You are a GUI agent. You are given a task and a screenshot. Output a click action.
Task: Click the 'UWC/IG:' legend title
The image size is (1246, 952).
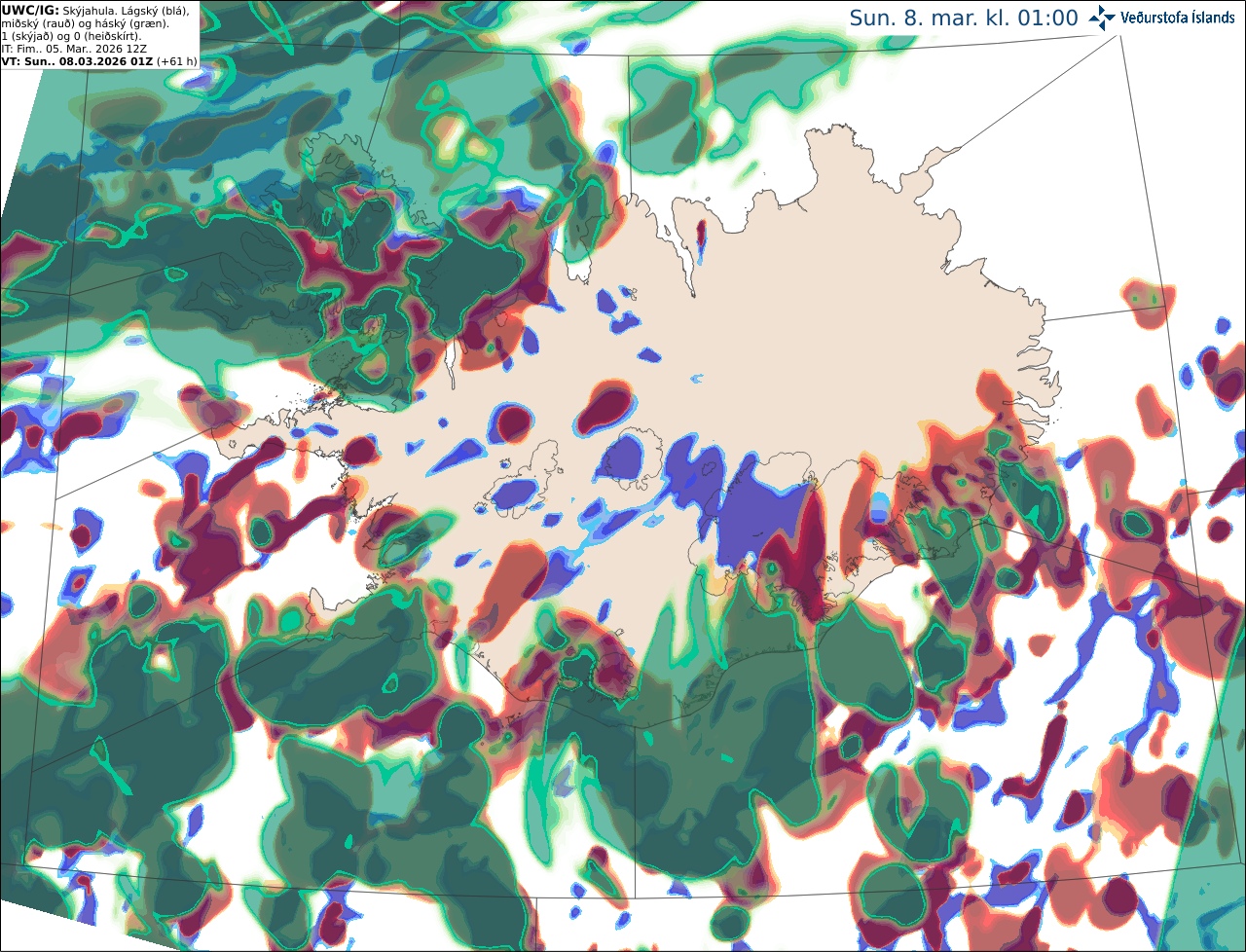pyautogui.click(x=30, y=11)
